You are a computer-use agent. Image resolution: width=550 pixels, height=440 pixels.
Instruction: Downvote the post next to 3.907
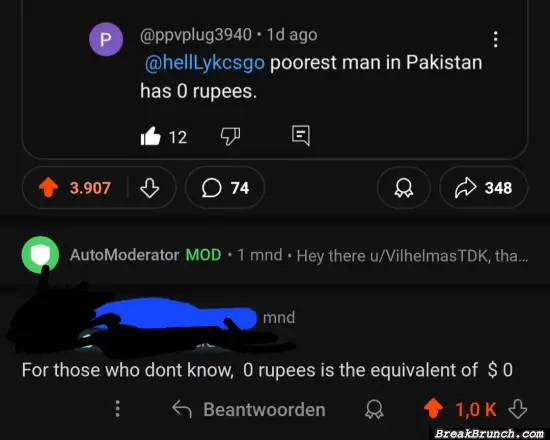150,188
